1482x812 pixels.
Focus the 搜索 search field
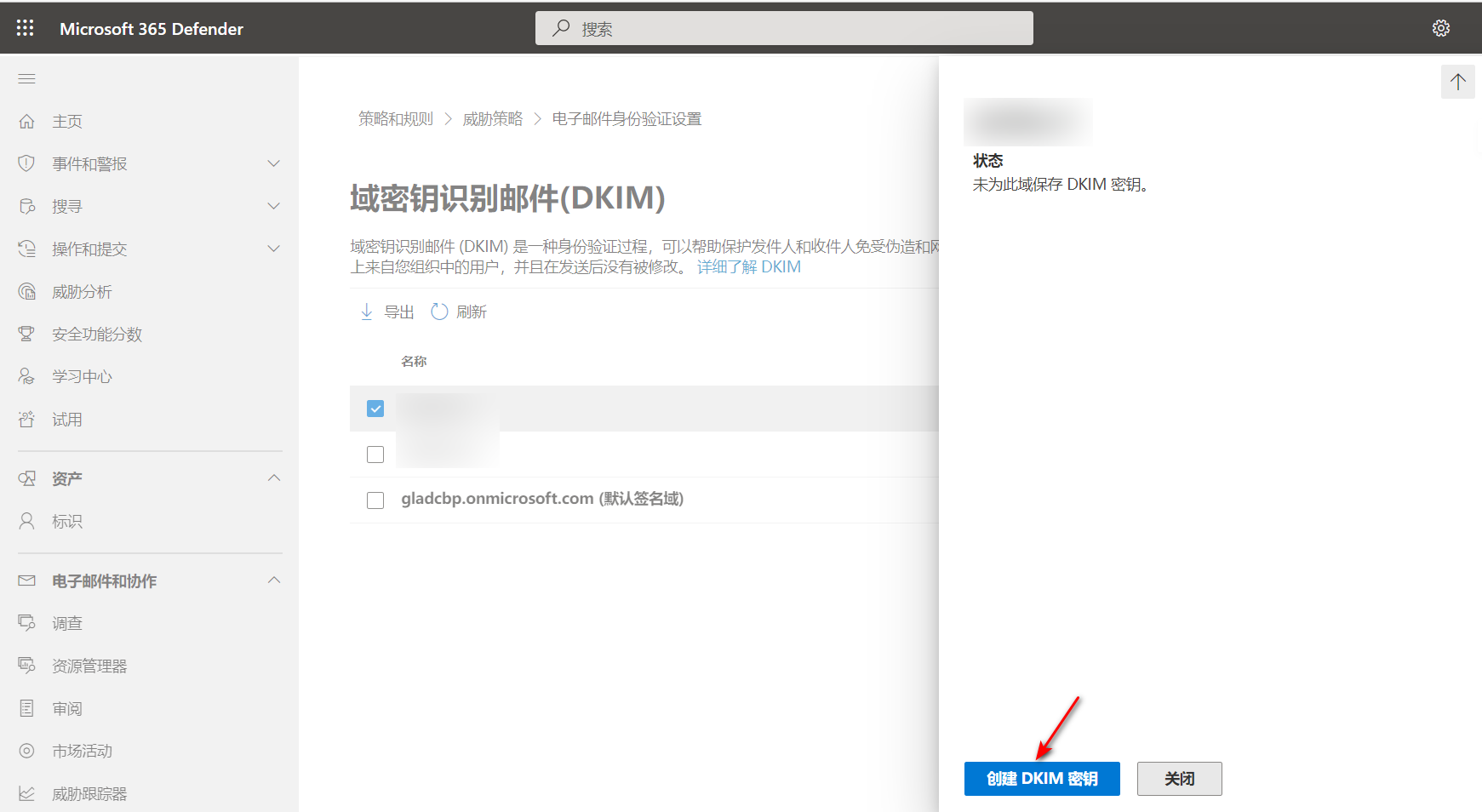coord(784,28)
